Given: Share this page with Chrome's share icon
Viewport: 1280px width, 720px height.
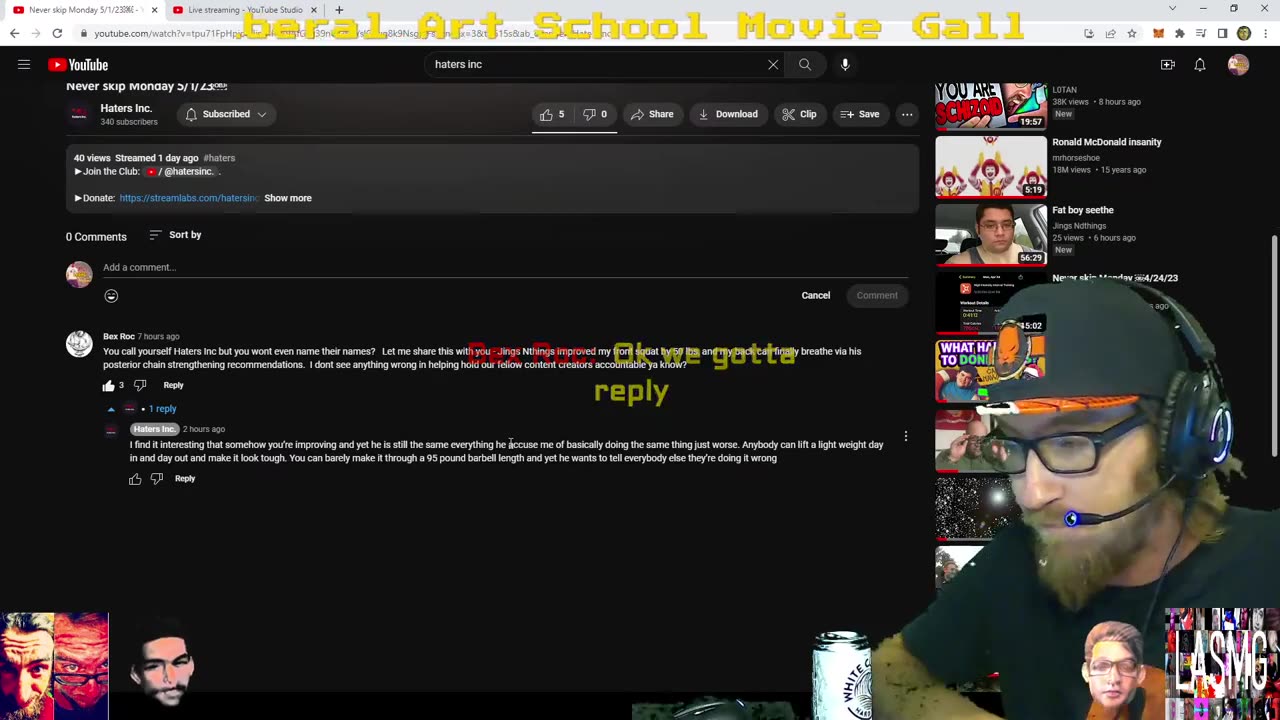Looking at the screenshot, I should coord(1110,33).
